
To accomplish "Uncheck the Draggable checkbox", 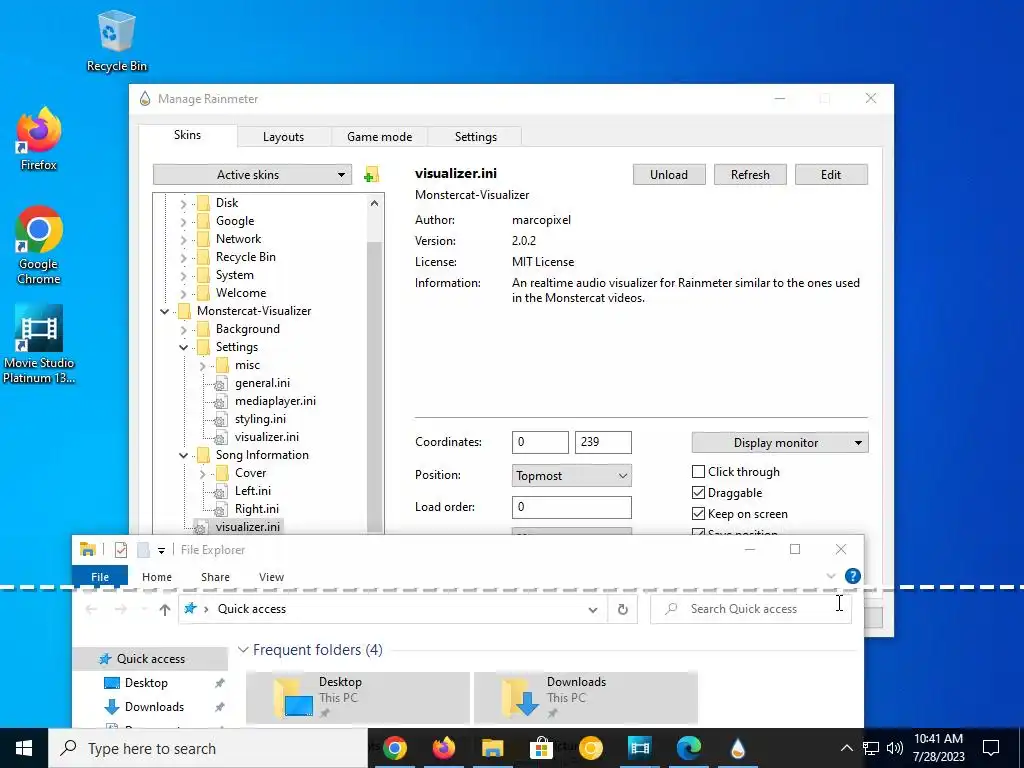I will [x=698, y=492].
